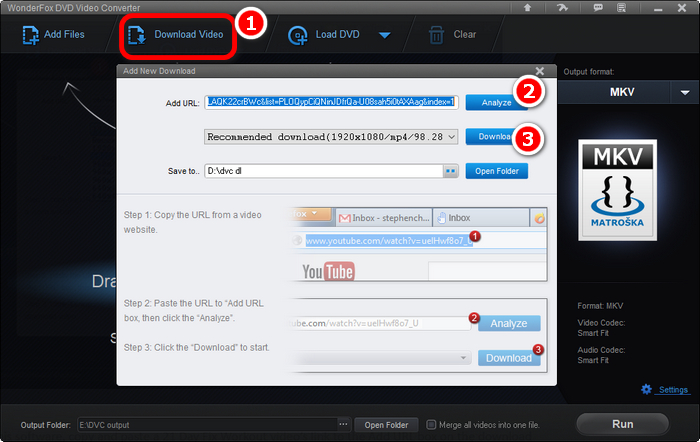
Task: Click the Clear trash button
Action: (x=453, y=35)
